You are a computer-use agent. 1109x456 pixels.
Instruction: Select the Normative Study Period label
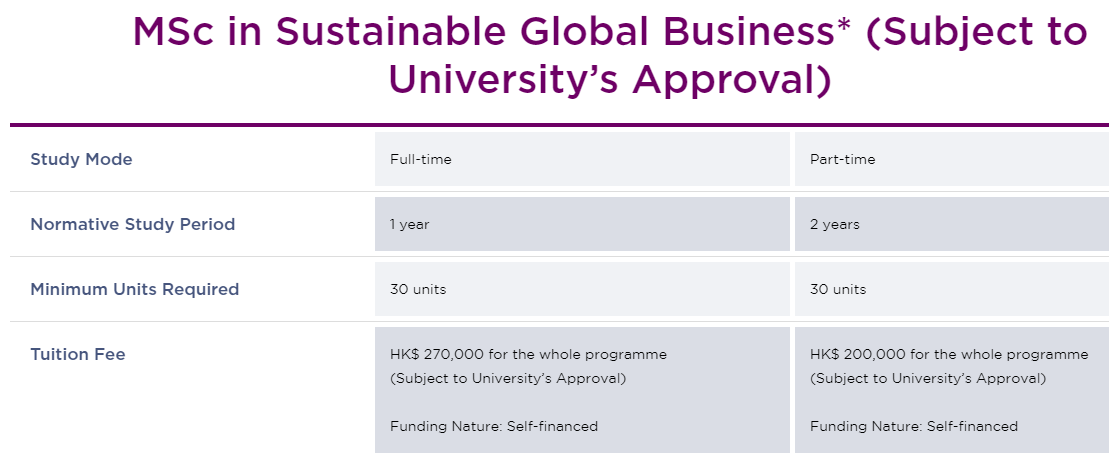pos(133,224)
